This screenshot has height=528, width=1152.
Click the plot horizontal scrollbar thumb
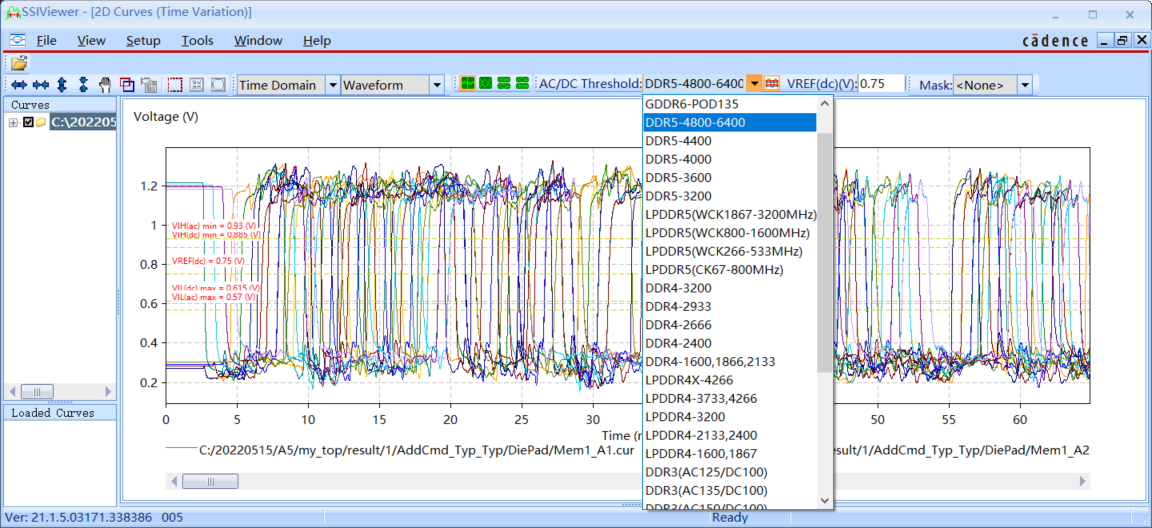tap(210, 482)
